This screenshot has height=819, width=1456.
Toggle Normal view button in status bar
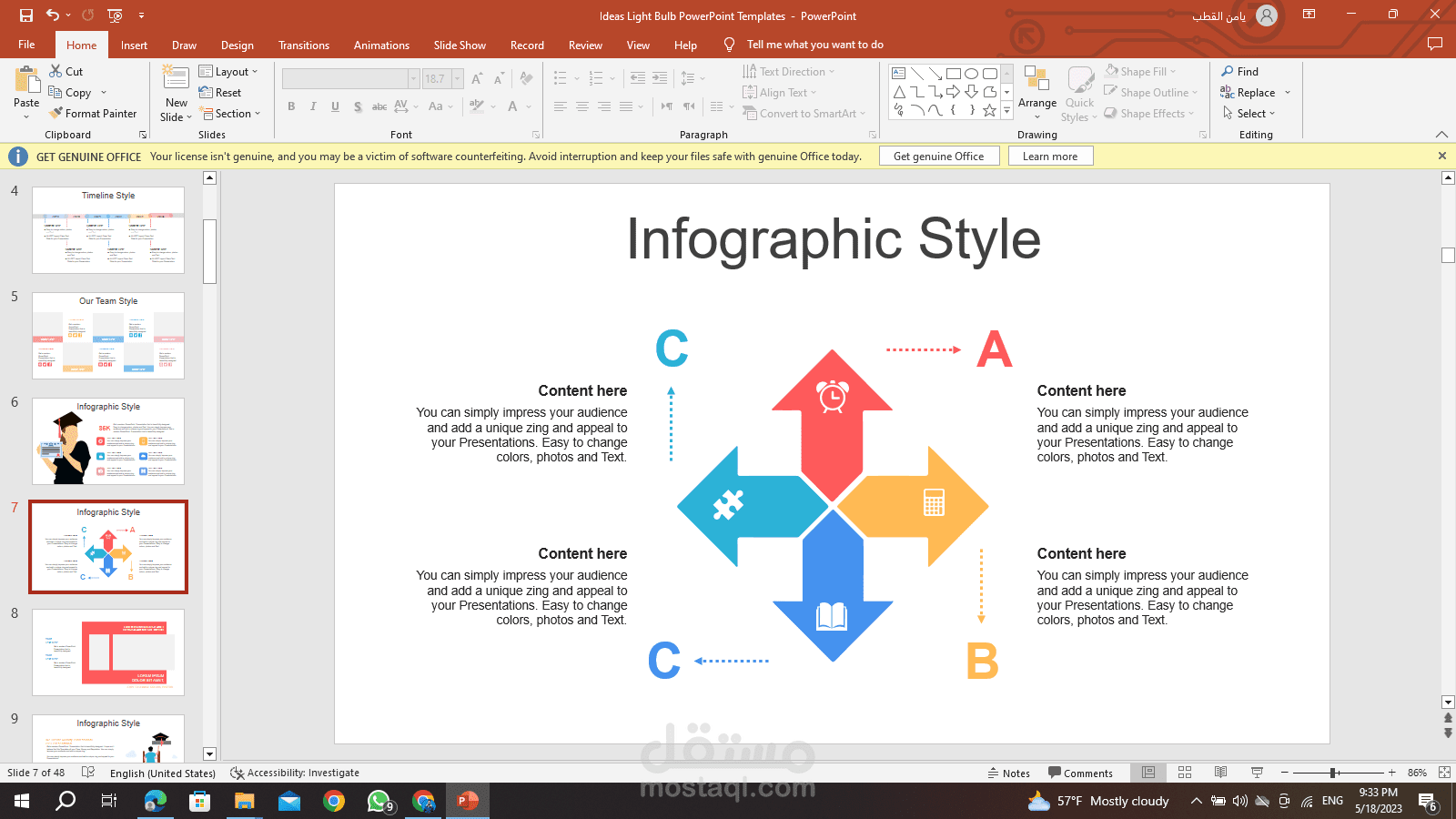click(x=1148, y=773)
